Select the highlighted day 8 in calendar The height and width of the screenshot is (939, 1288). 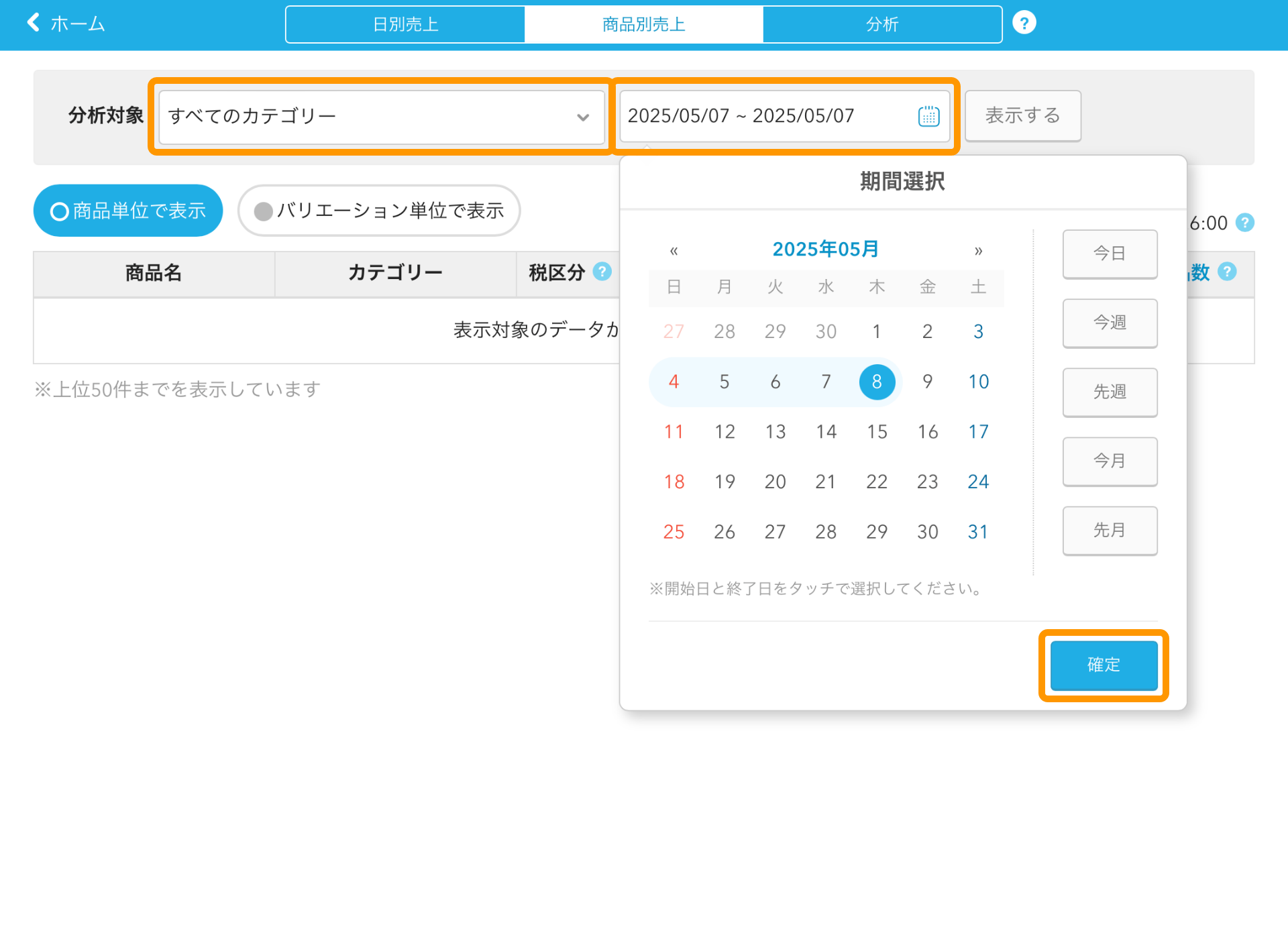877,382
